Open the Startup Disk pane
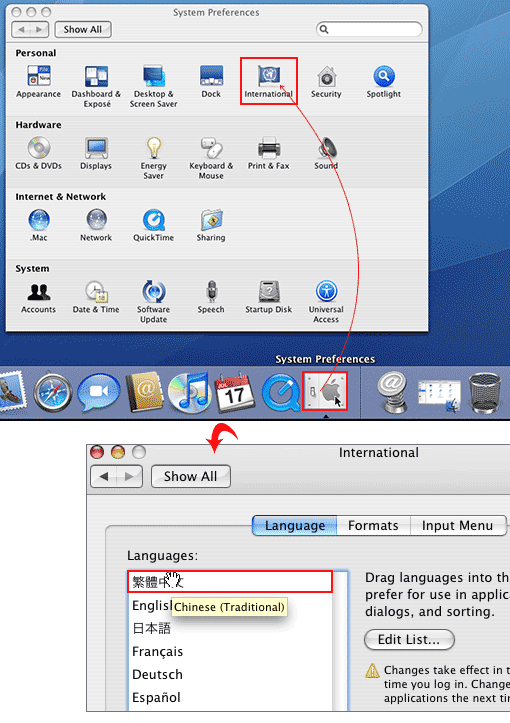The width and height of the screenshot is (510, 723). pyautogui.click(x=268, y=297)
